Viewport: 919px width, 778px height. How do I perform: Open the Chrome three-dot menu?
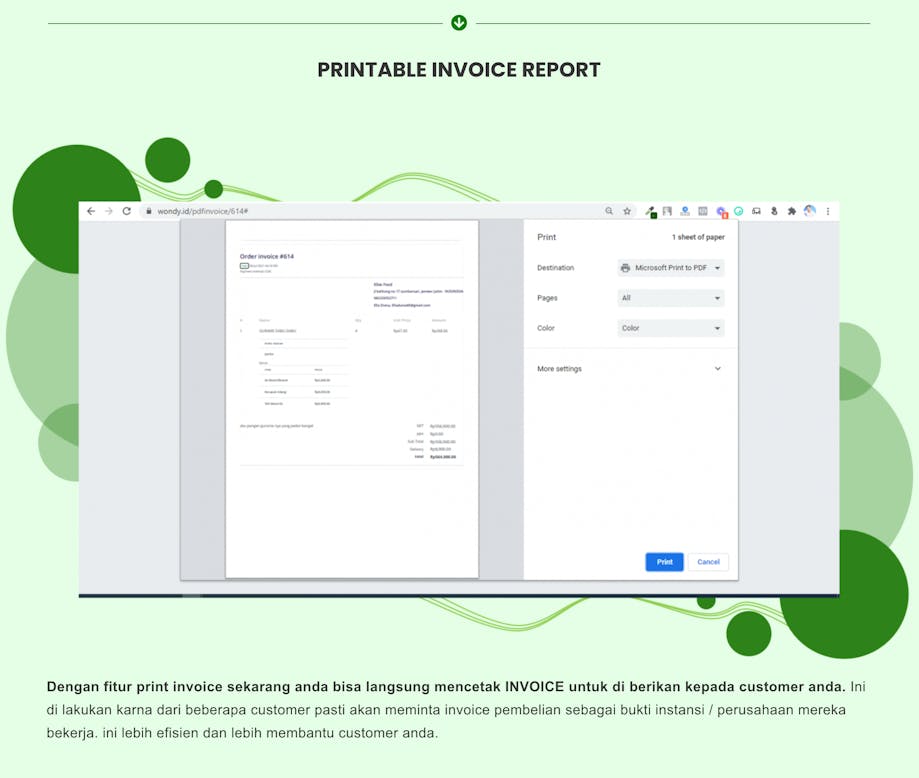click(828, 211)
